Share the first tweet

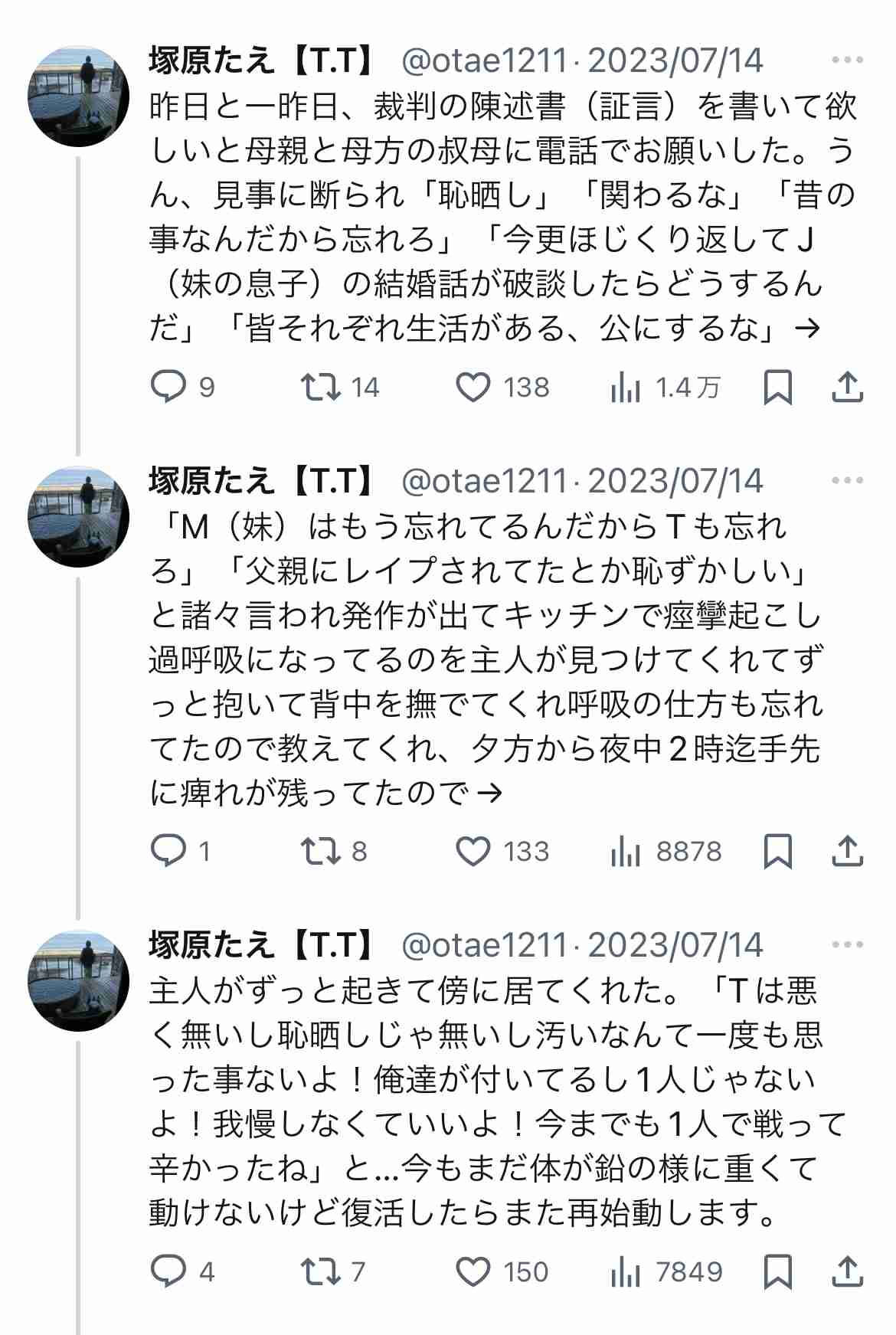coord(847,387)
